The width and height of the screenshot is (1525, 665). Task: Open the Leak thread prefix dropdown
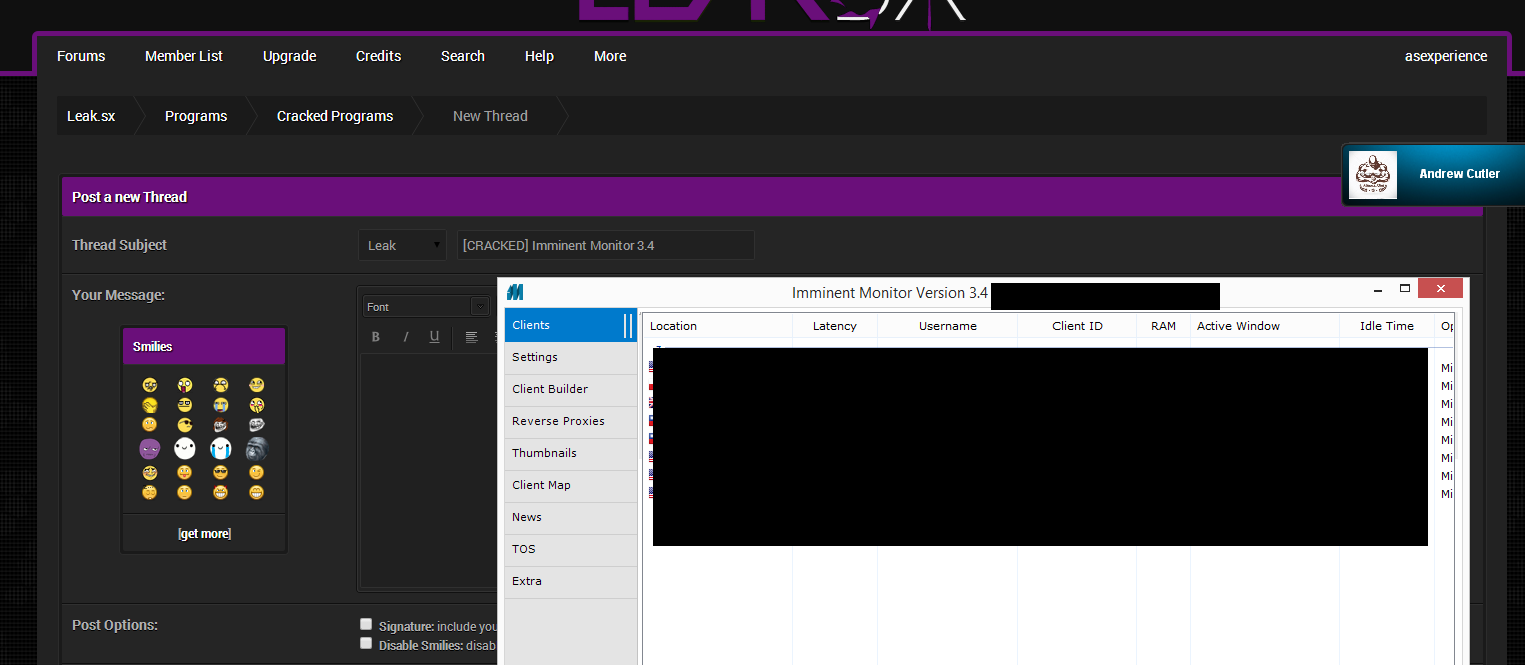[x=402, y=245]
